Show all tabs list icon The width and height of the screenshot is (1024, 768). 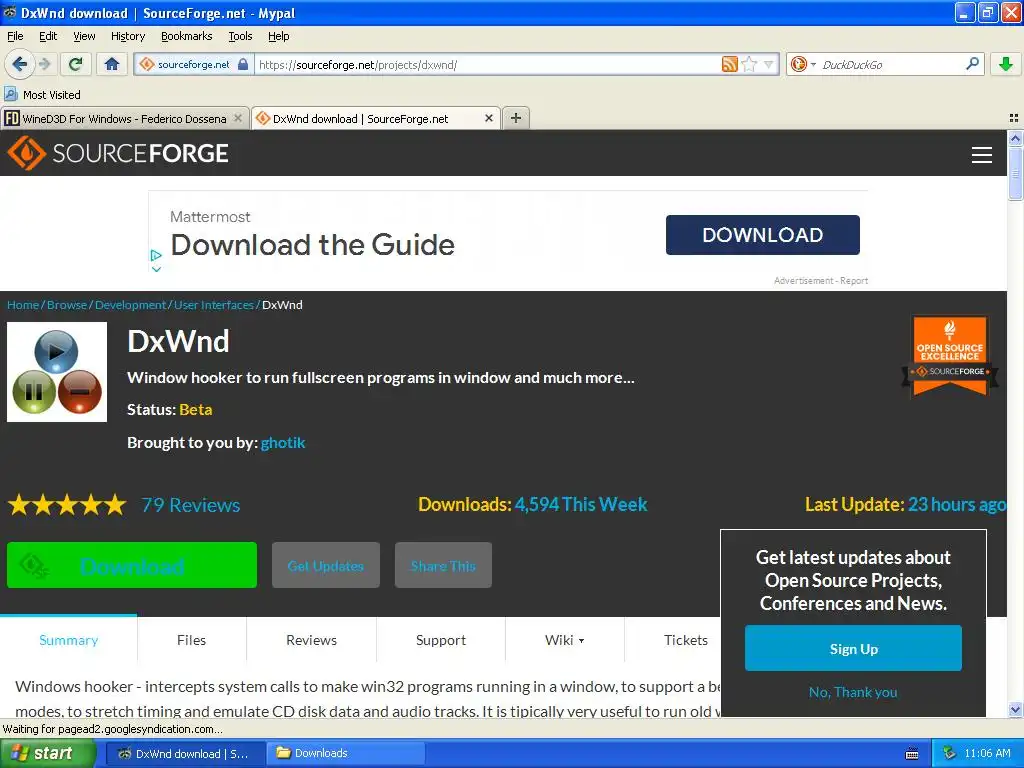tap(1014, 118)
